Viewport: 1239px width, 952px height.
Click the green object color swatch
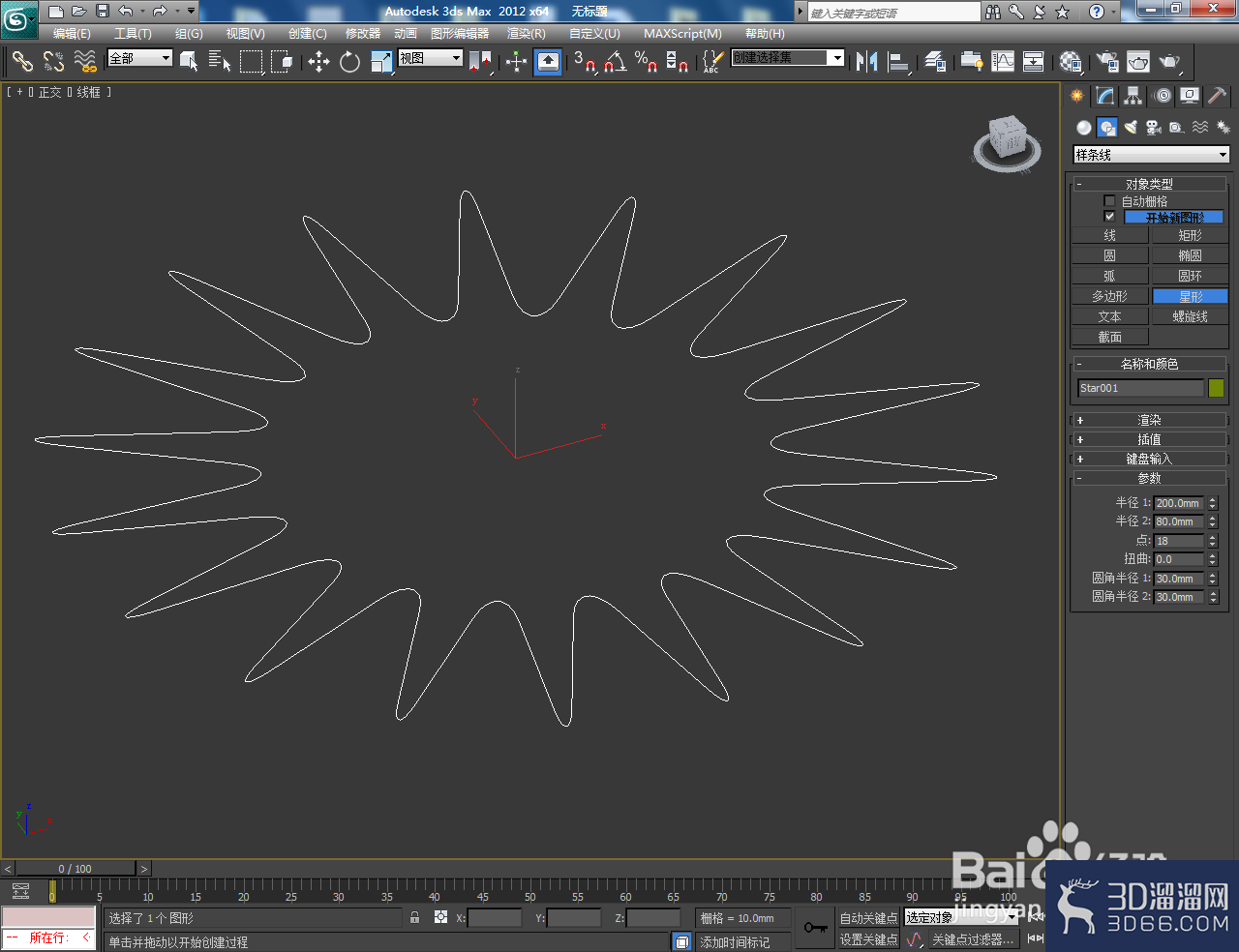1216,388
